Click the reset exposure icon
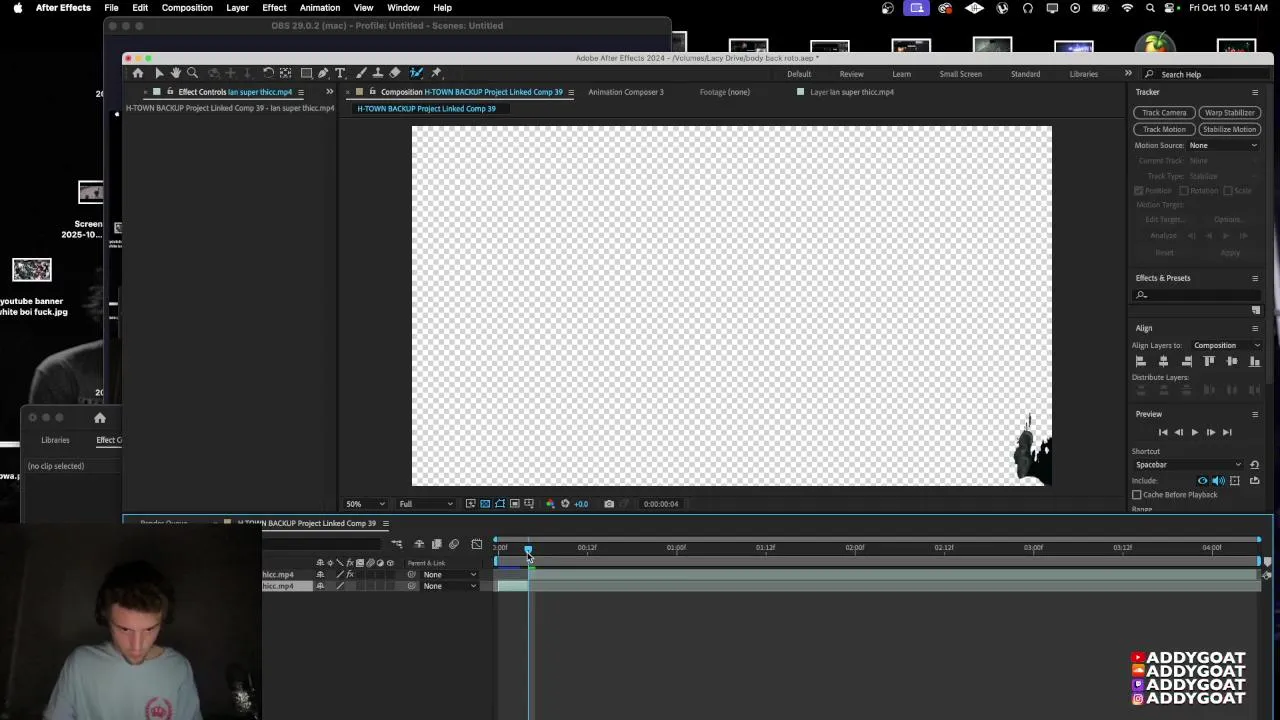Image resolution: width=1280 pixels, height=720 pixels. [x=565, y=504]
